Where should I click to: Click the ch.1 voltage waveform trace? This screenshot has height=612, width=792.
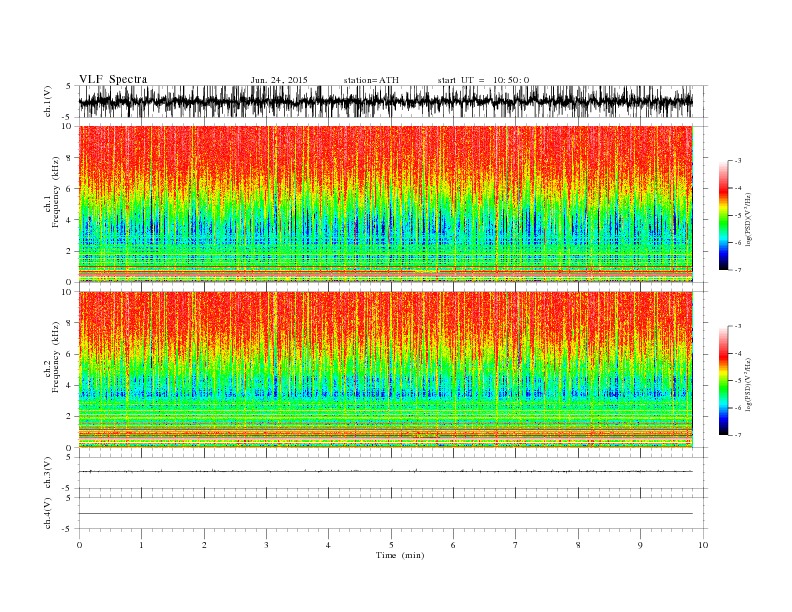coord(385,101)
